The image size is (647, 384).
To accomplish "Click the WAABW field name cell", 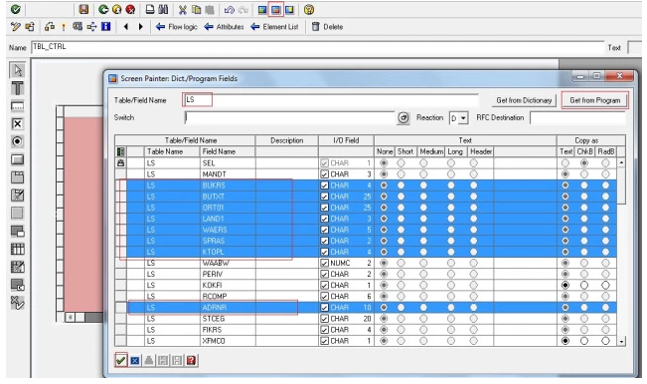I will (228, 263).
